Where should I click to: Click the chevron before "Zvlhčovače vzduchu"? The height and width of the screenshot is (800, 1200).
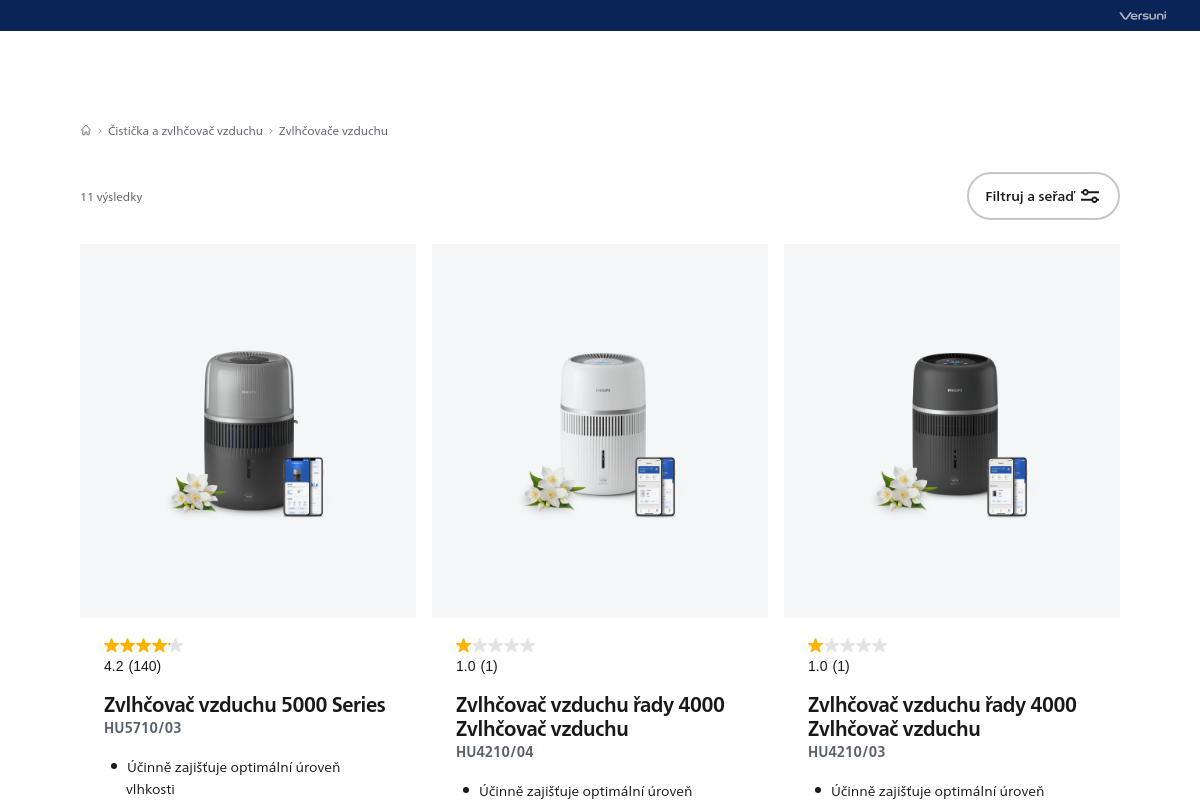tap(270, 130)
